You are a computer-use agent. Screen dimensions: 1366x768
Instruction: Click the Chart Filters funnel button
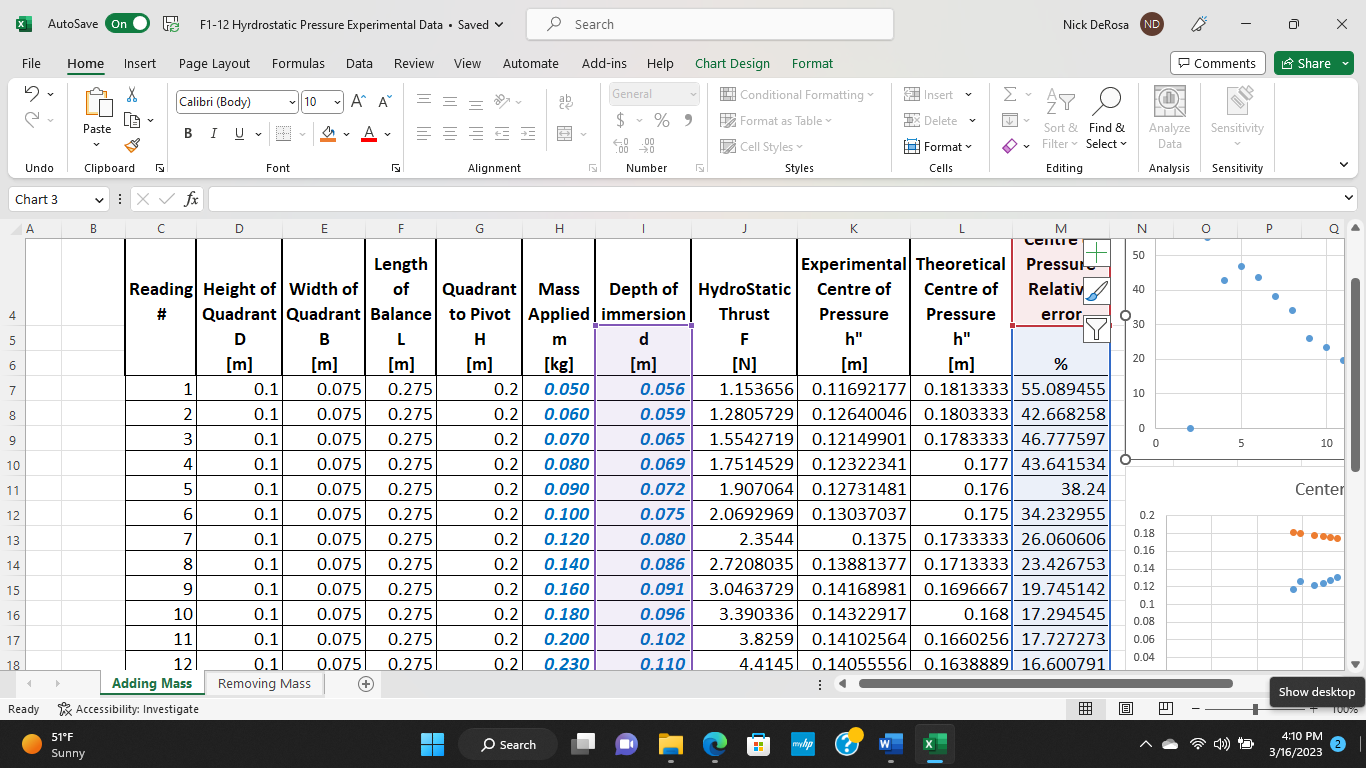click(1097, 328)
